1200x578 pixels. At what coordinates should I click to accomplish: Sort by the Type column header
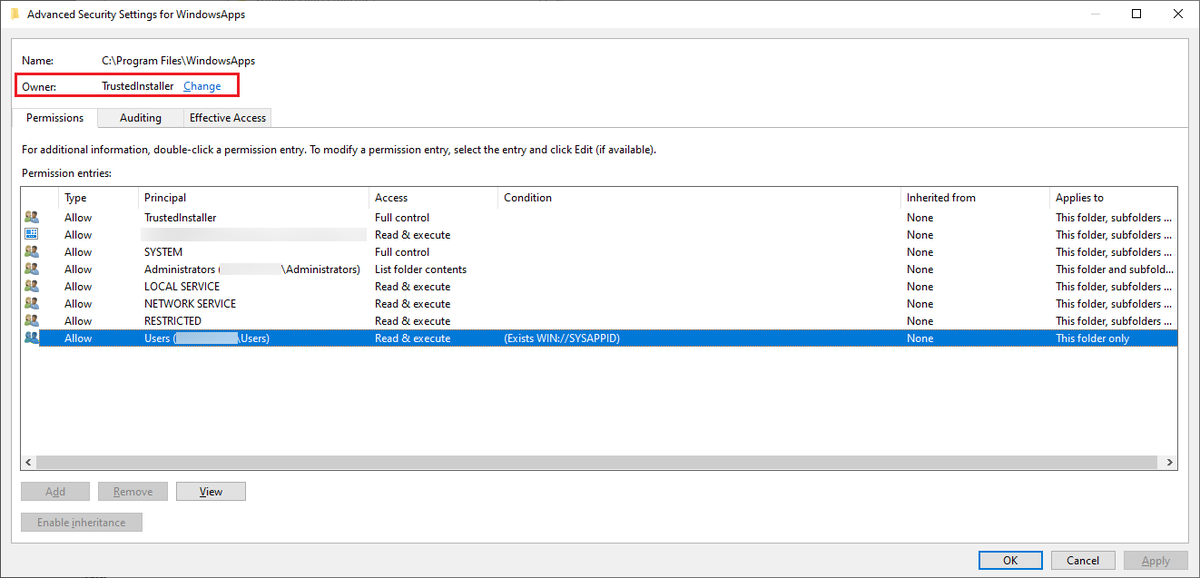pyautogui.click(x=98, y=198)
